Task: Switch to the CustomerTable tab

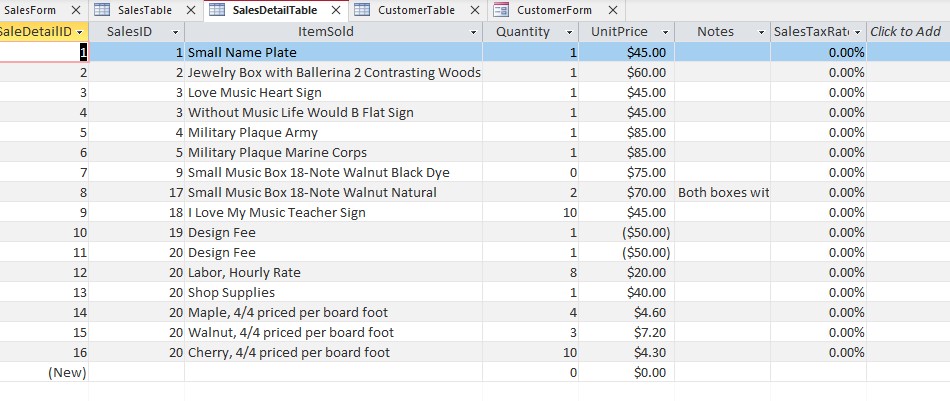Action: coord(415,10)
